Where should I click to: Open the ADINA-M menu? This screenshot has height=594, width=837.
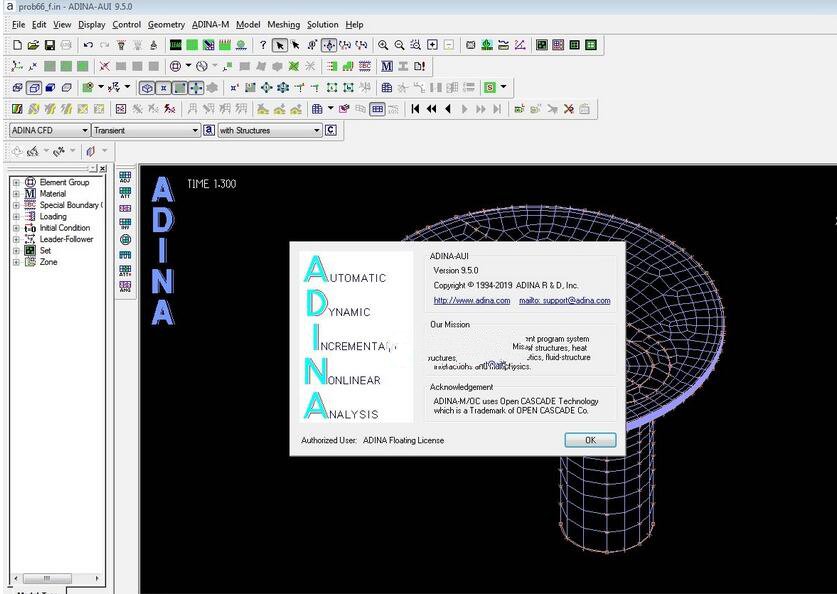tap(210, 25)
